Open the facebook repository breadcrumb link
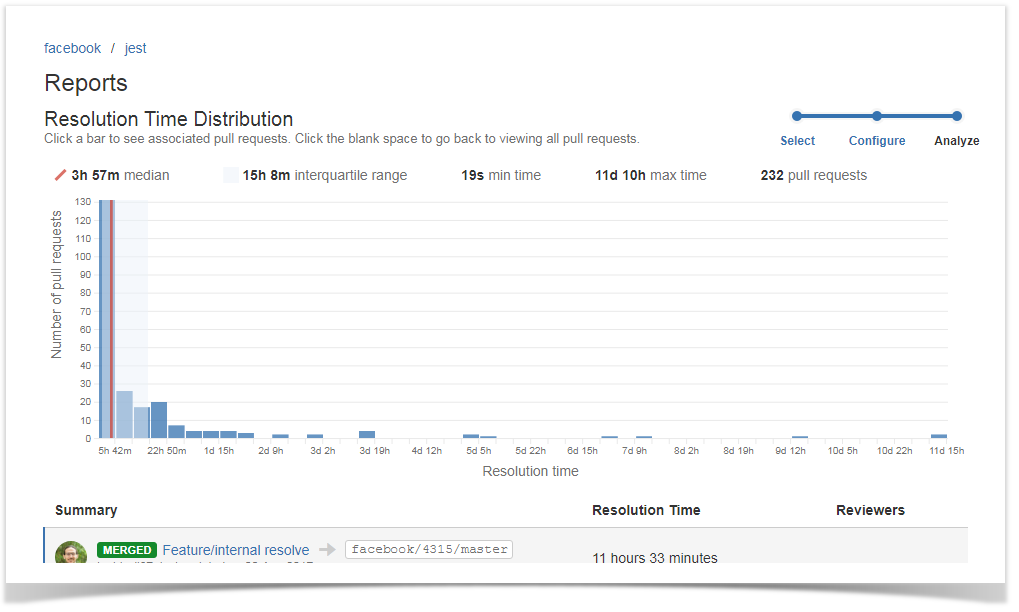 point(72,48)
